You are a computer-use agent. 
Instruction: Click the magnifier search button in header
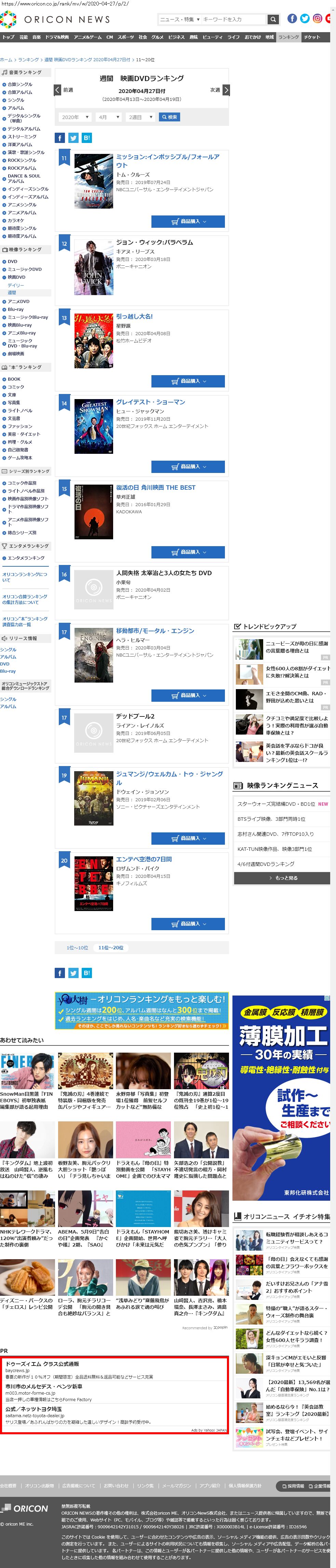tap(273, 19)
